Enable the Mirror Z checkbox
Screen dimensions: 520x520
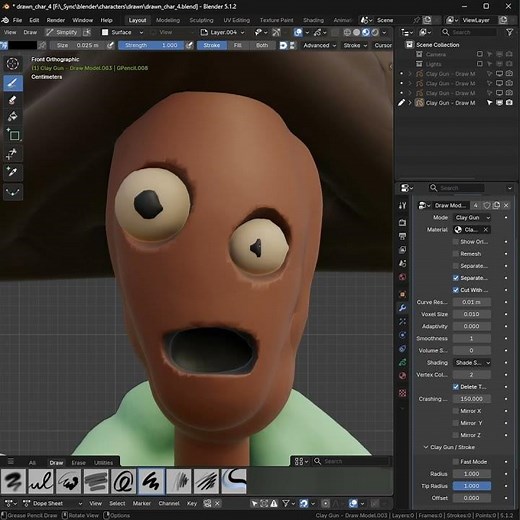(x=456, y=435)
